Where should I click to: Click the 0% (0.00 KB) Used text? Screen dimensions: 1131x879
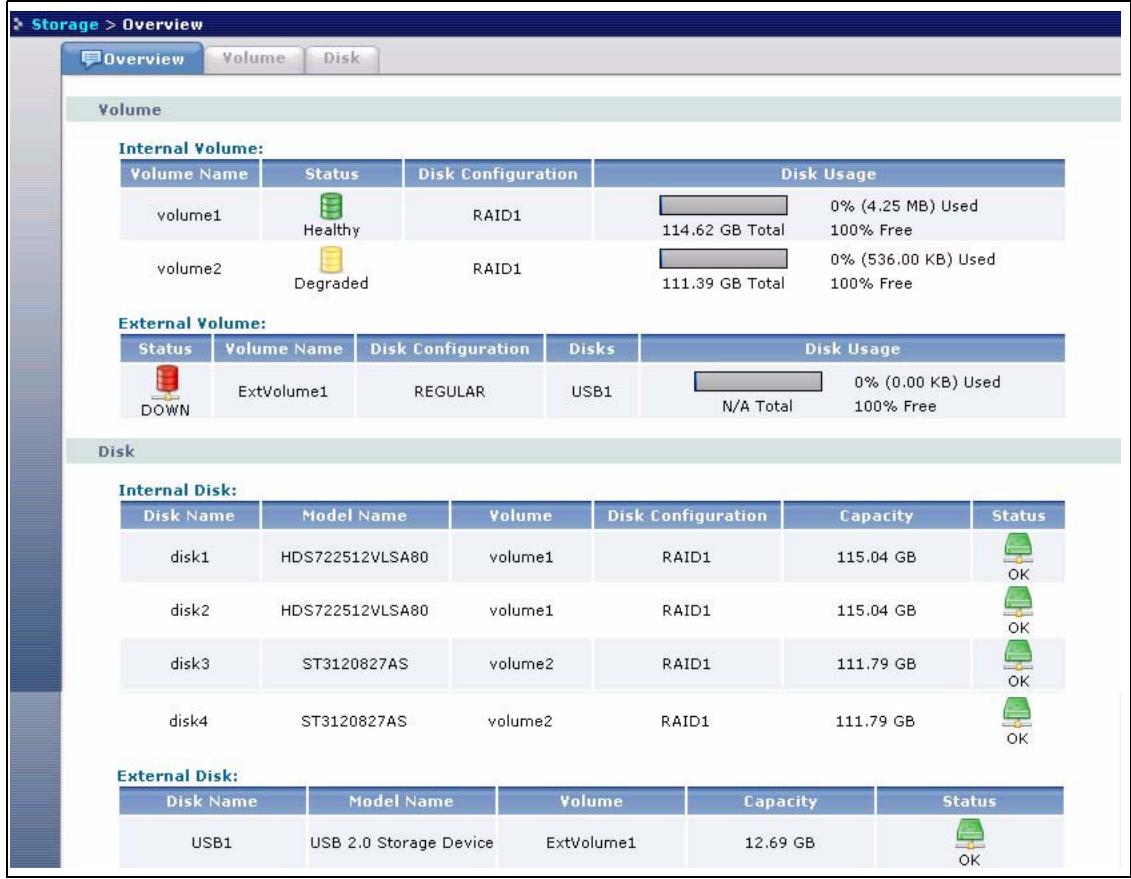click(x=927, y=381)
